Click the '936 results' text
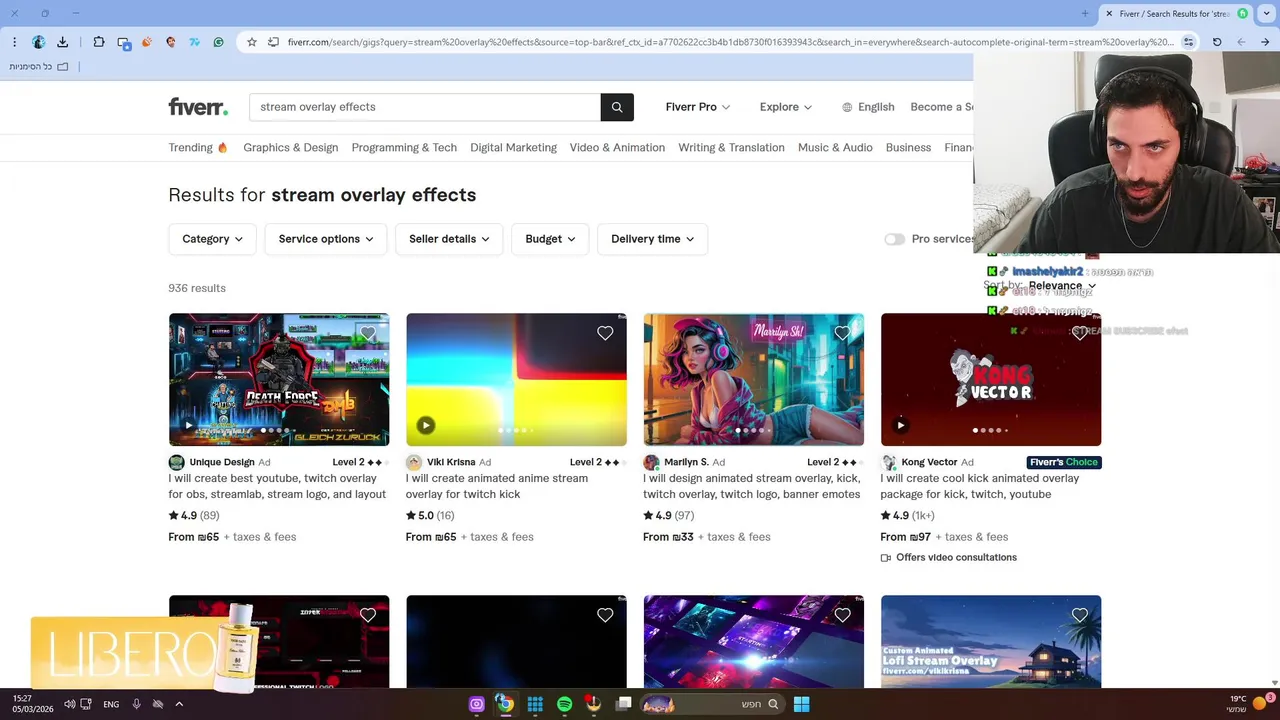This screenshot has height=720, width=1280. click(x=197, y=288)
